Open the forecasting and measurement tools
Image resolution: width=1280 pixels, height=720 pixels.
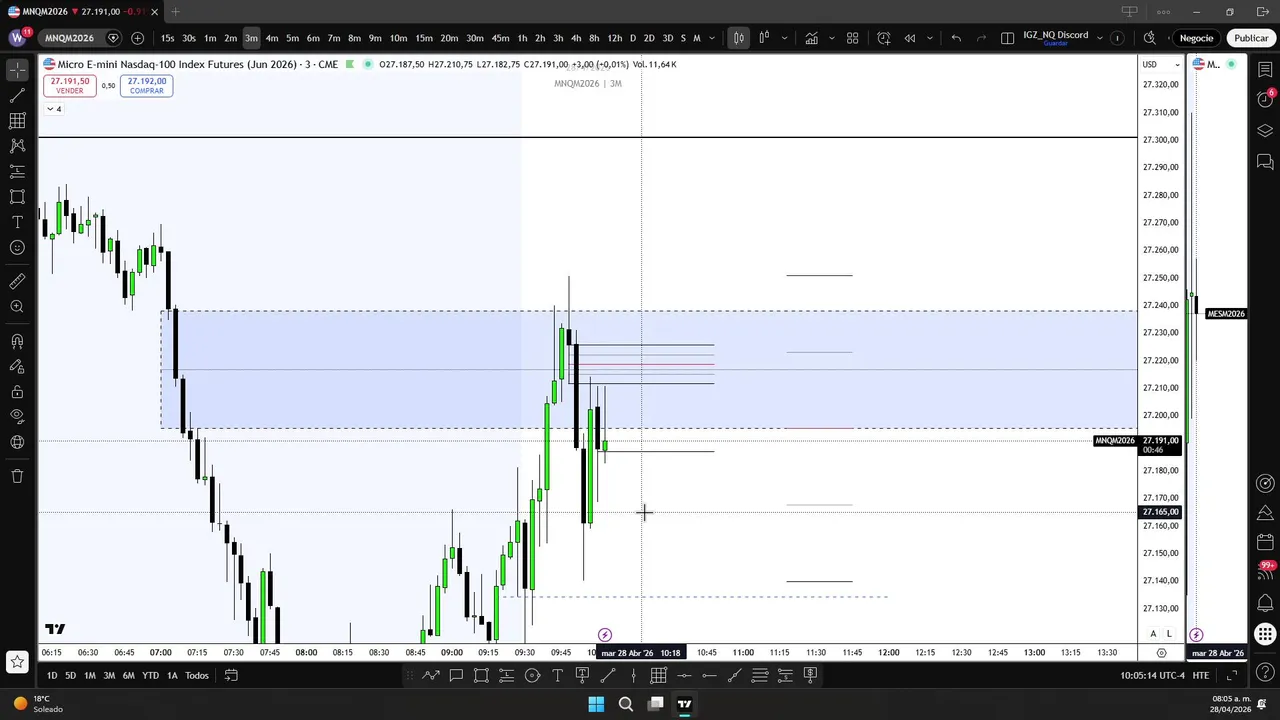pos(17,171)
